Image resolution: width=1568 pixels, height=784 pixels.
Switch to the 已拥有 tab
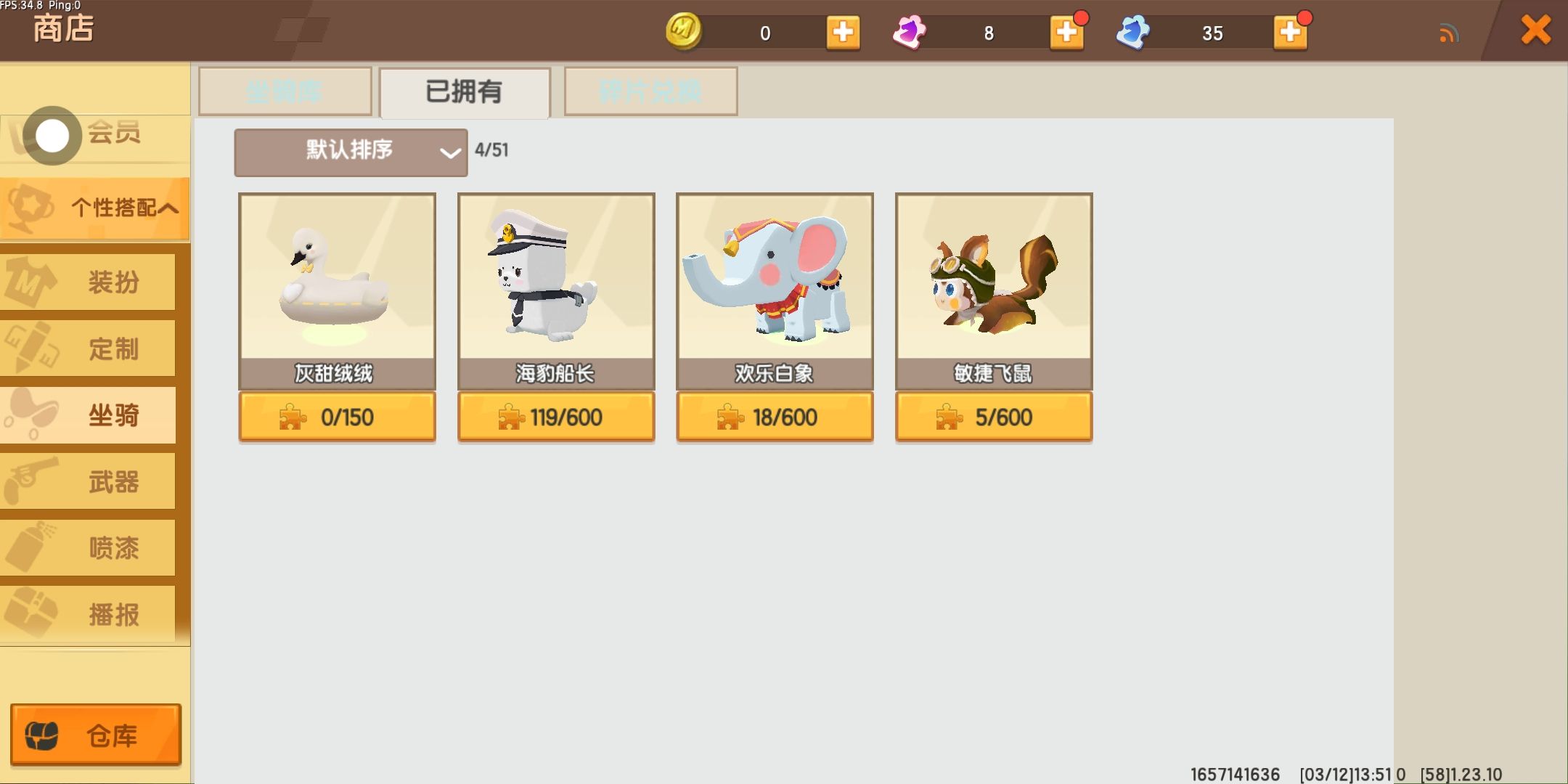[x=465, y=92]
